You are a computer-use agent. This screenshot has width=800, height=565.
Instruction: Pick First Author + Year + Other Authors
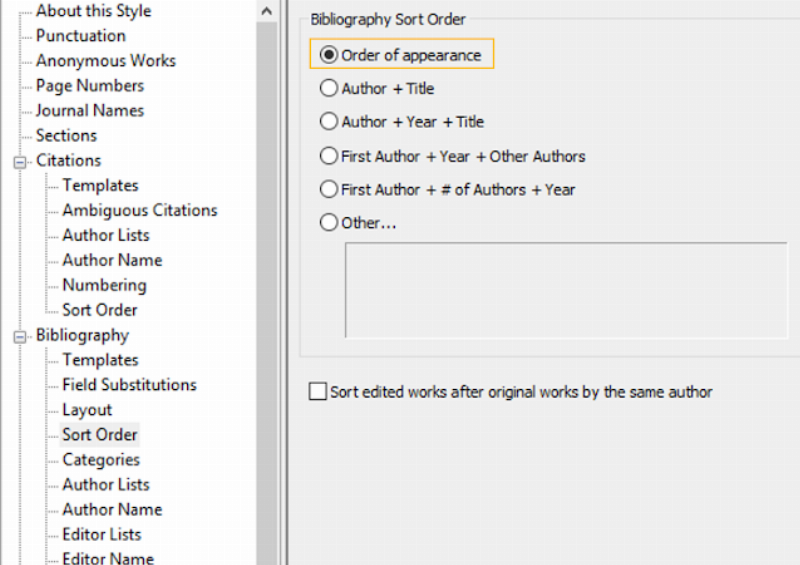(x=329, y=156)
